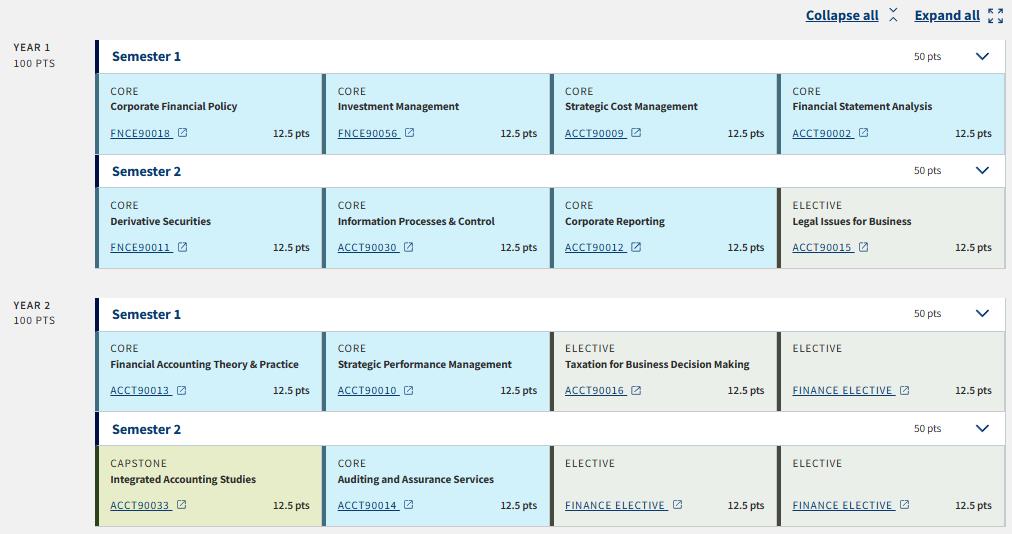1012x534 pixels.
Task: Open the ACCT90002 subject link
Action: pyautogui.click(x=822, y=133)
